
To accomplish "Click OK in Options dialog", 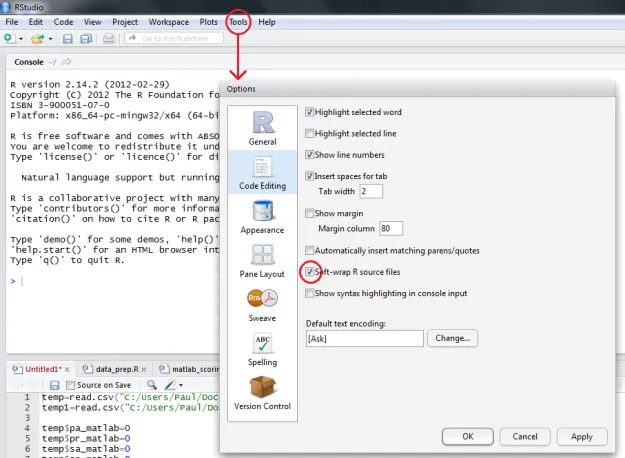I will click(468, 436).
